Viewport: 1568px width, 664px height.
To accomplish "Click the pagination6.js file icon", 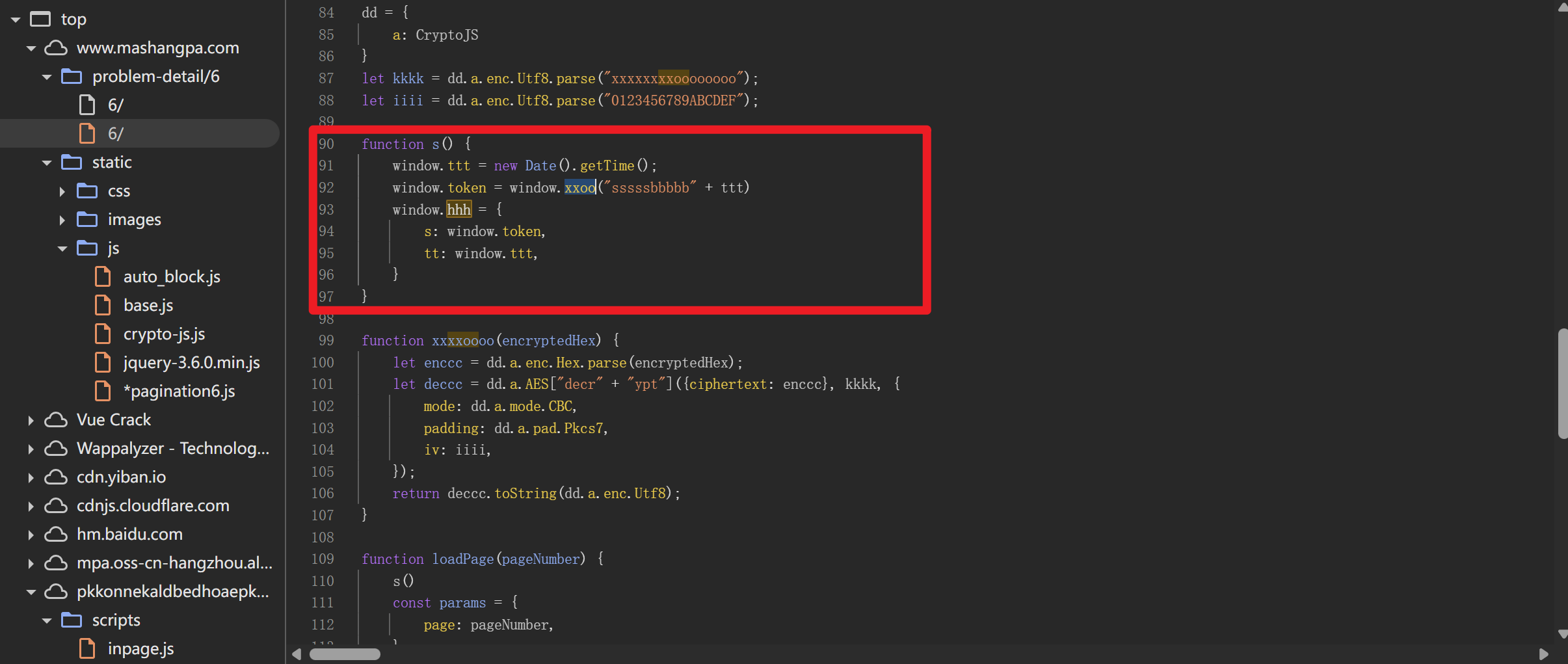I will point(103,391).
